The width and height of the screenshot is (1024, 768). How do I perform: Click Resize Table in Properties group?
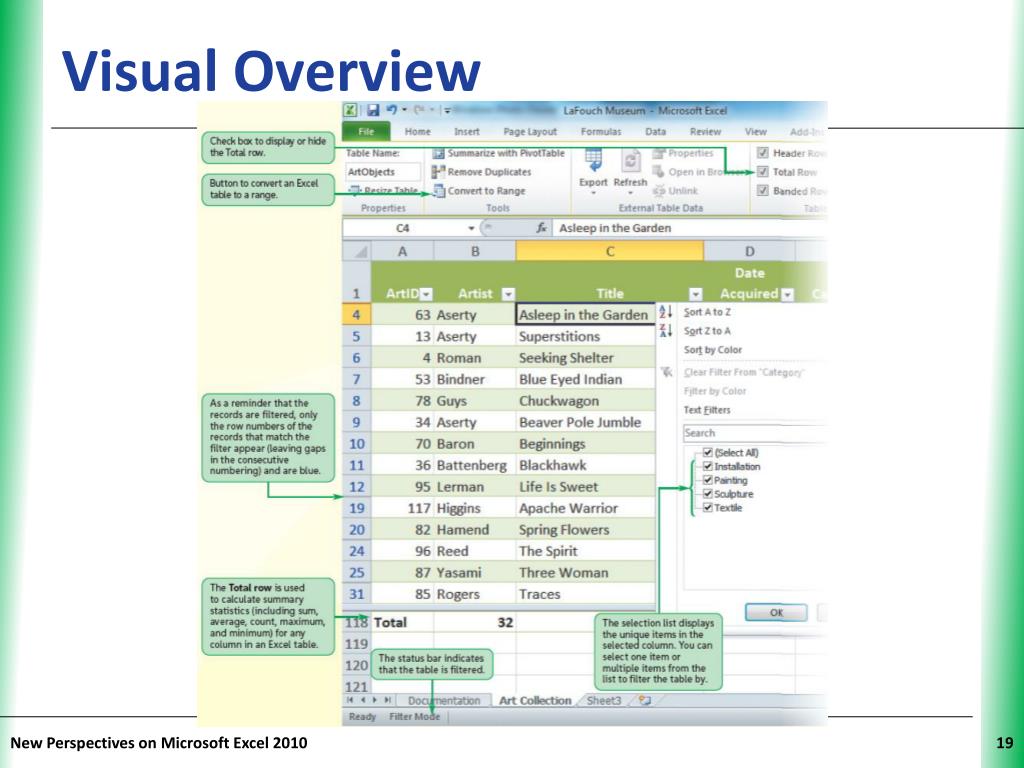[384, 191]
